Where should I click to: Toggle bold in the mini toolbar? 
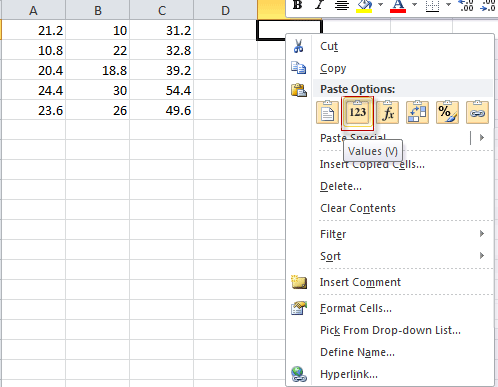coord(297,5)
